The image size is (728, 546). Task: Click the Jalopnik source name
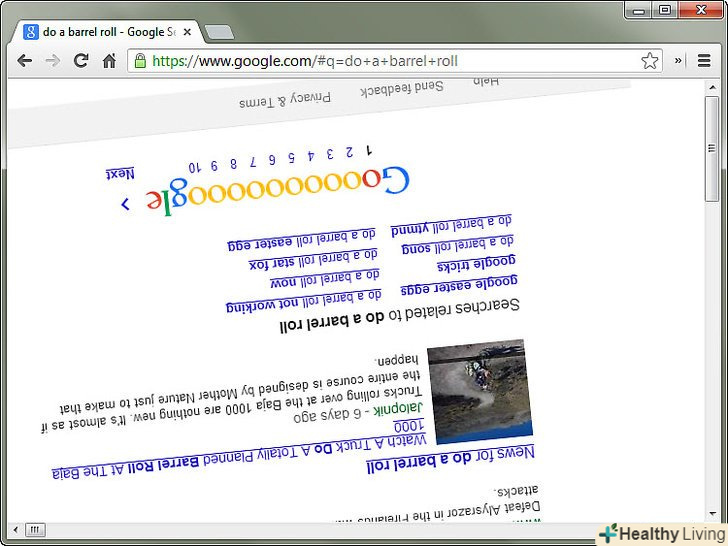(398, 409)
